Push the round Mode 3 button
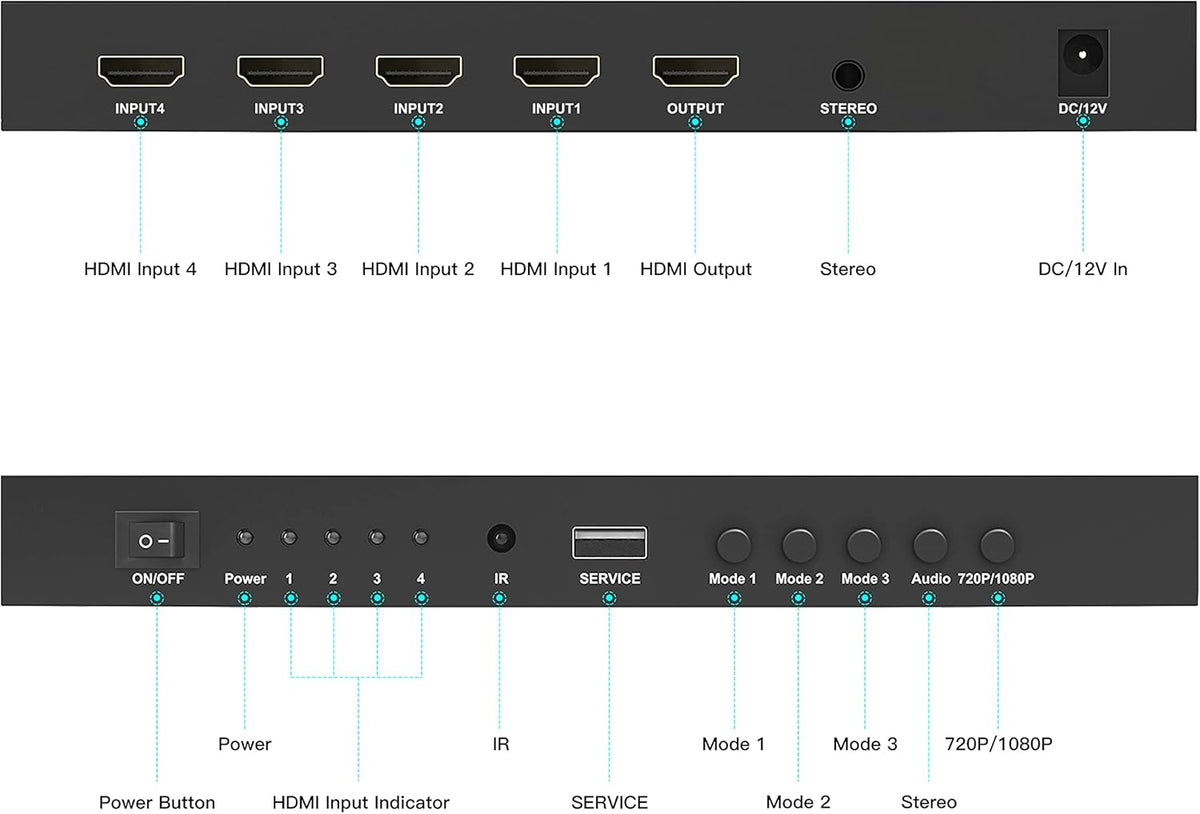 tap(864, 545)
